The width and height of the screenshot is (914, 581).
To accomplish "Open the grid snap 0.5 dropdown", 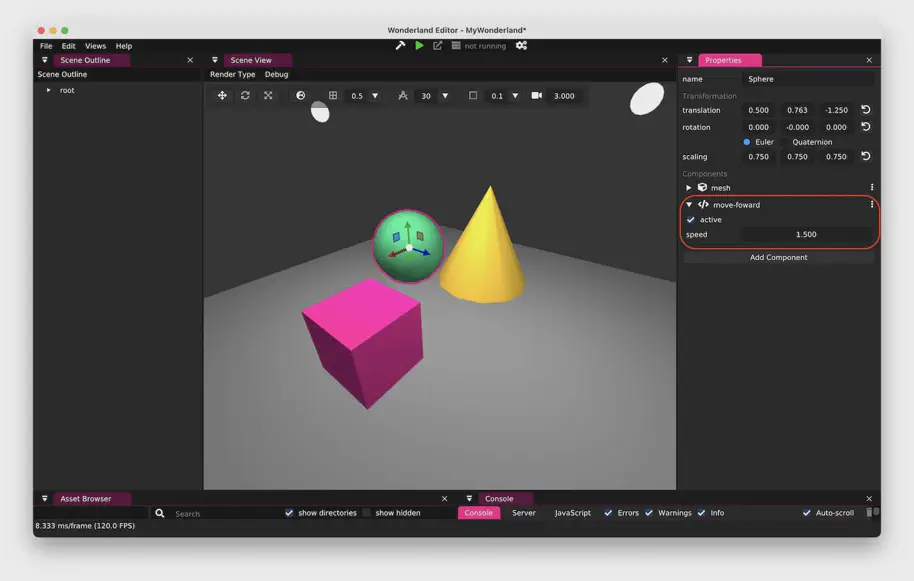I will click(375, 96).
